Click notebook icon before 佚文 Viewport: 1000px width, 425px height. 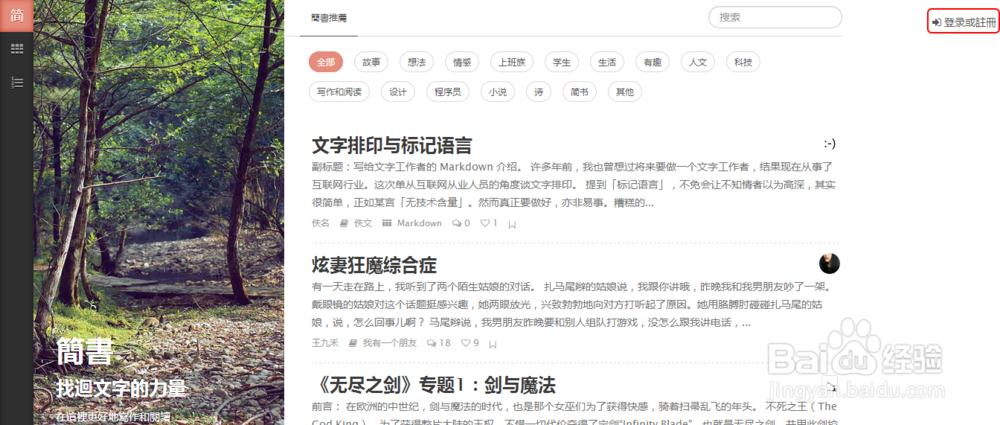[x=344, y=223]
